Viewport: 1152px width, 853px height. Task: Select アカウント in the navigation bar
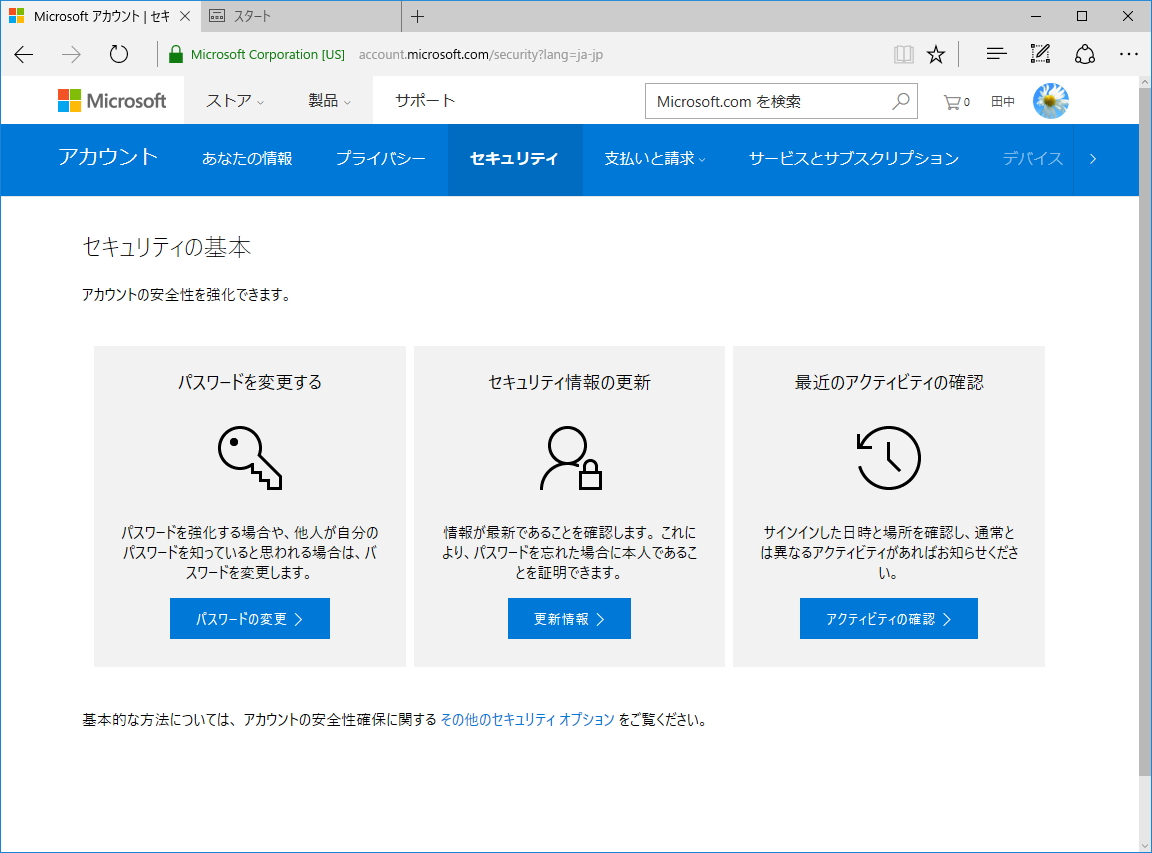[x=108, y=158]
